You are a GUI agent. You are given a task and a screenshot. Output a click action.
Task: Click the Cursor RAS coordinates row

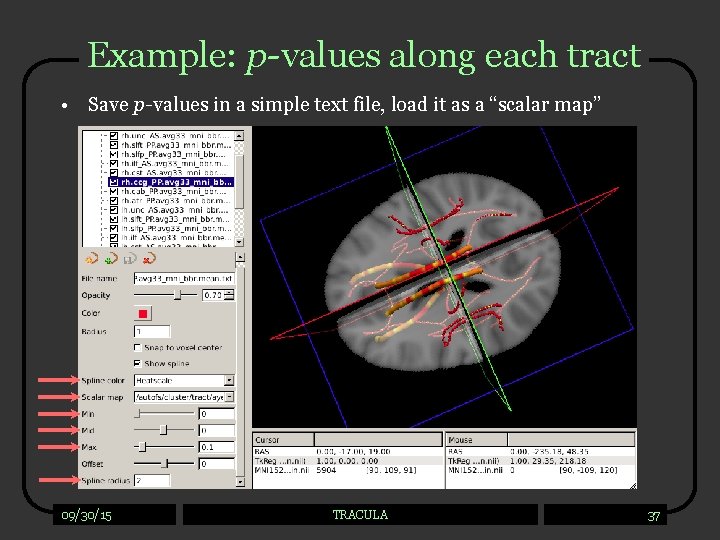pos(348,451)
